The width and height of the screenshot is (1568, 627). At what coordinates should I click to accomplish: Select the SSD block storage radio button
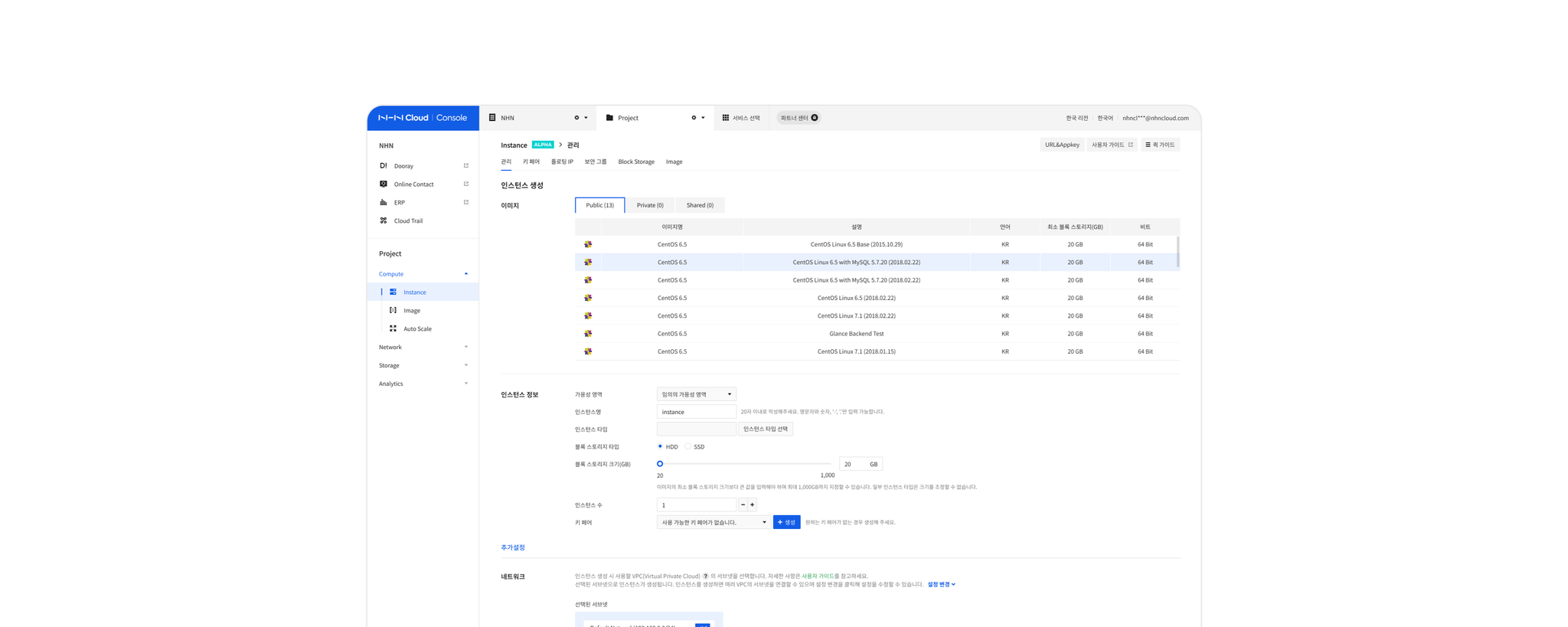coord(688,446)
